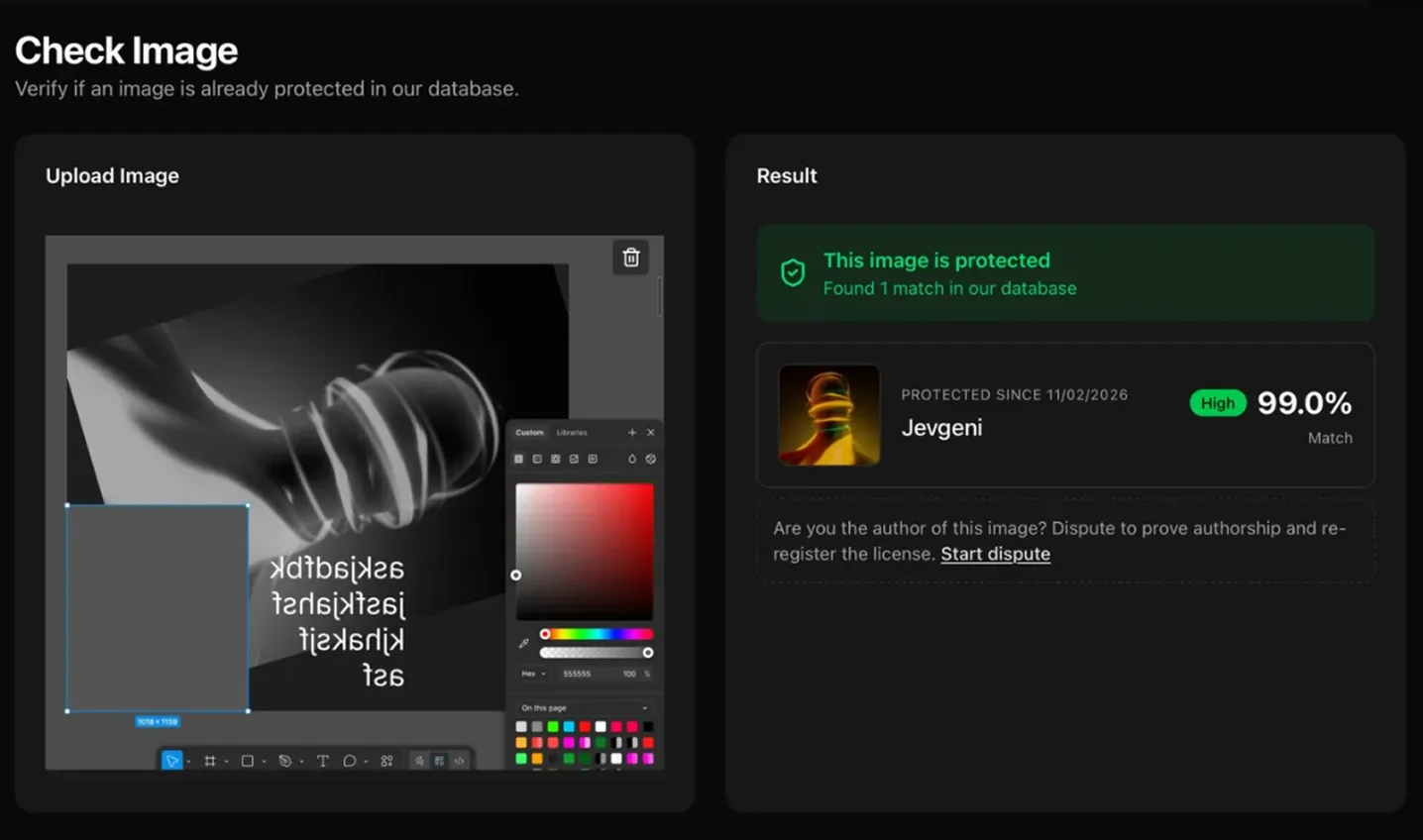1423x840 pixels.
Task: Choose the Video fill type icon
Action: point(593,459)
